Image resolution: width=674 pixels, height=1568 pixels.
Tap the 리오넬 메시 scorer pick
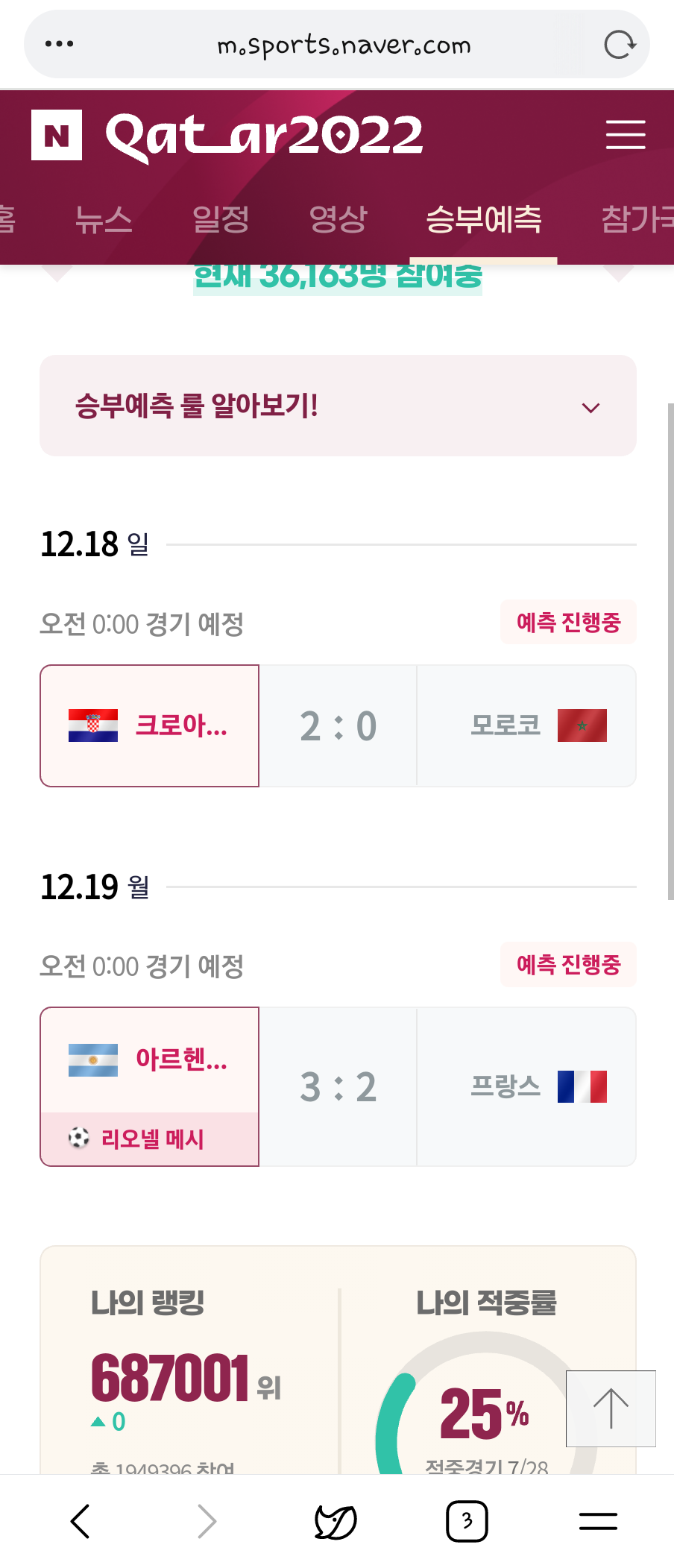[x=150, y=1139]
